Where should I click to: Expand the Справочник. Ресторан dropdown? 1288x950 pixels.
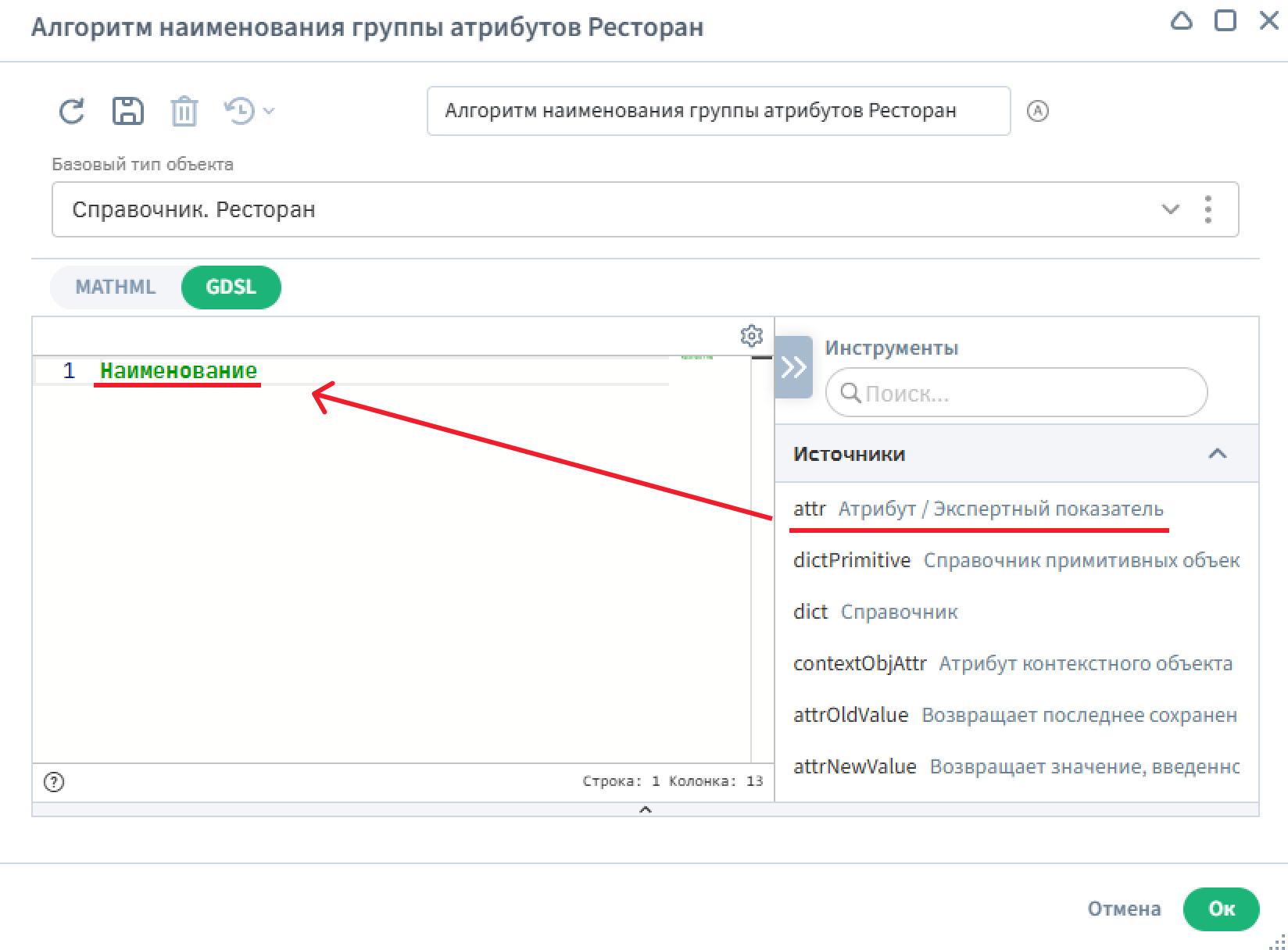[1169, 209]
